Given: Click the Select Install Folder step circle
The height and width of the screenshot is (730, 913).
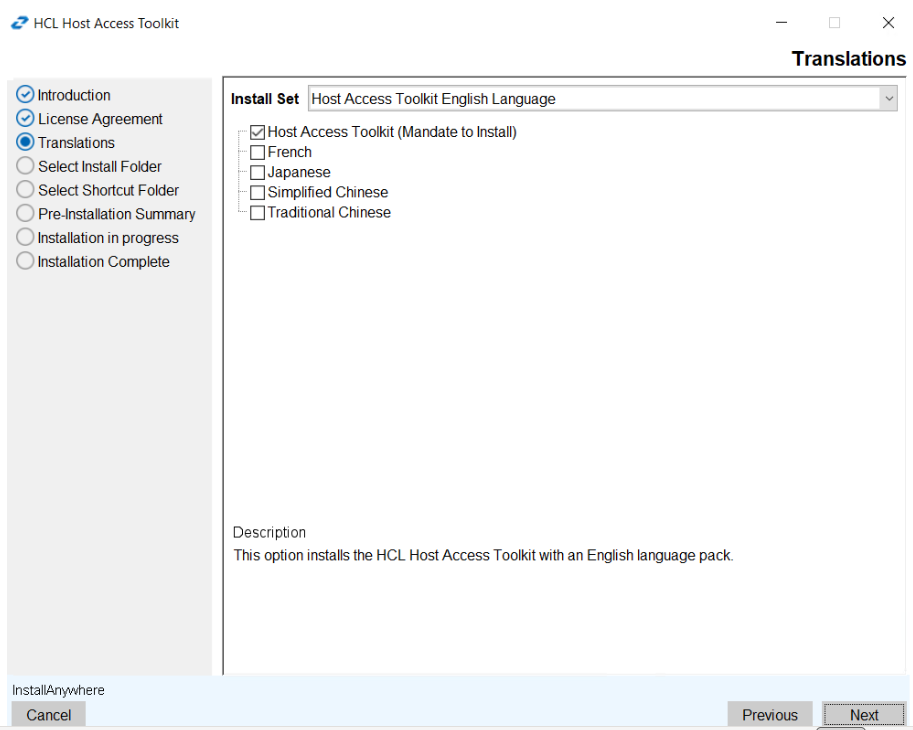Looking at the screenshot, I should 25,166.
